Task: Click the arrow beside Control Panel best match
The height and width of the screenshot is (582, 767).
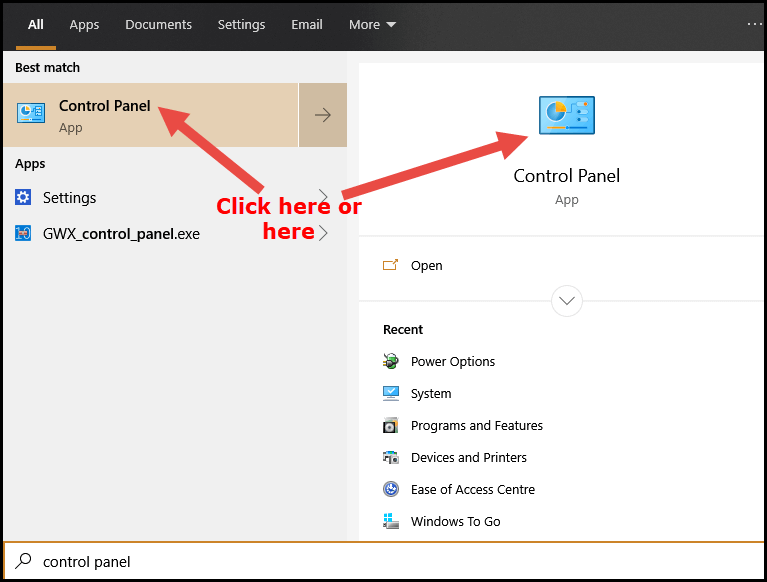Action: (323, 115)
